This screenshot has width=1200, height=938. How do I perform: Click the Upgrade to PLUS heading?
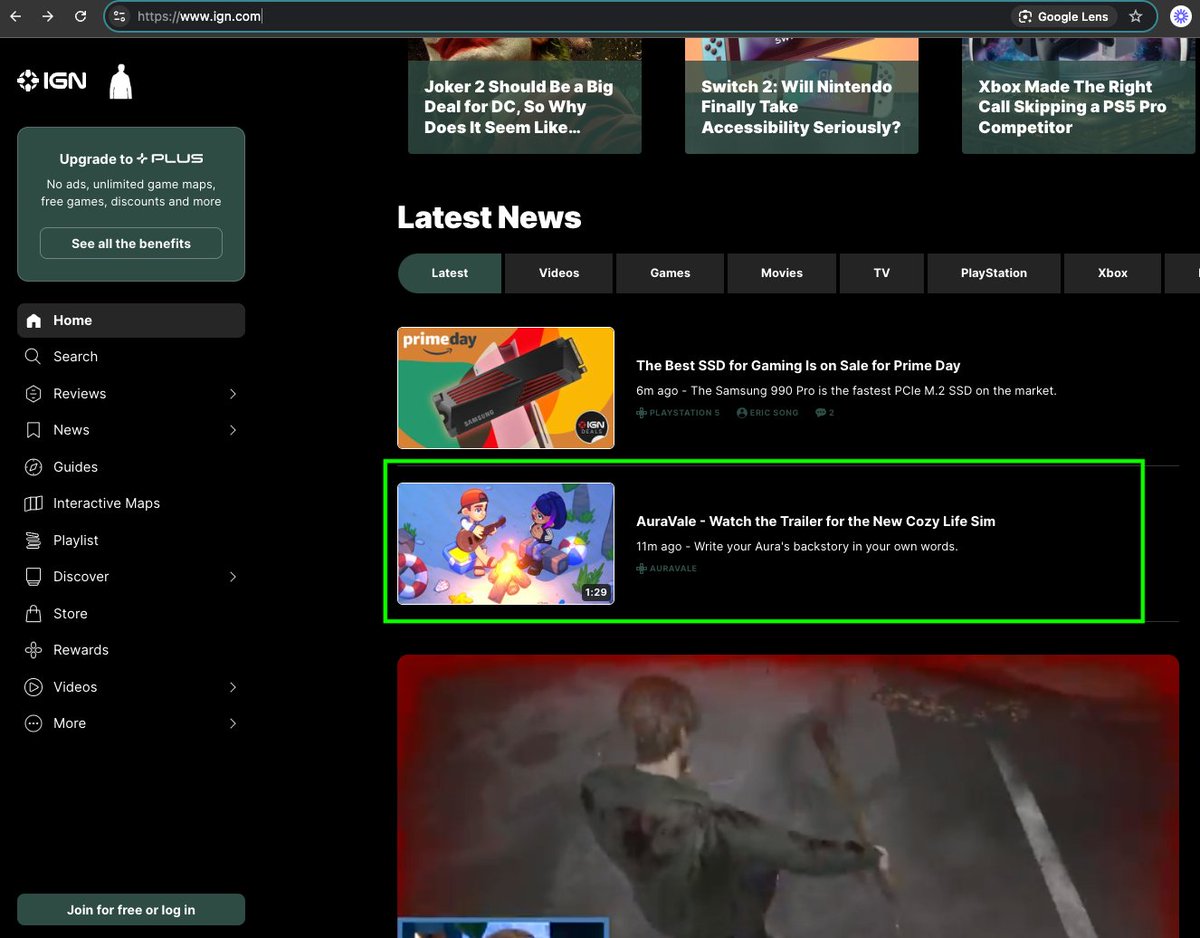(131, 159)
